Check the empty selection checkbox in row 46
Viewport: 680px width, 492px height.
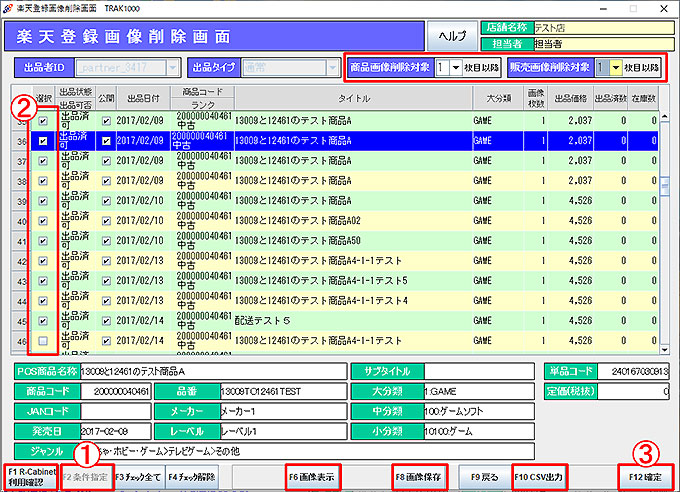[42, 342]
